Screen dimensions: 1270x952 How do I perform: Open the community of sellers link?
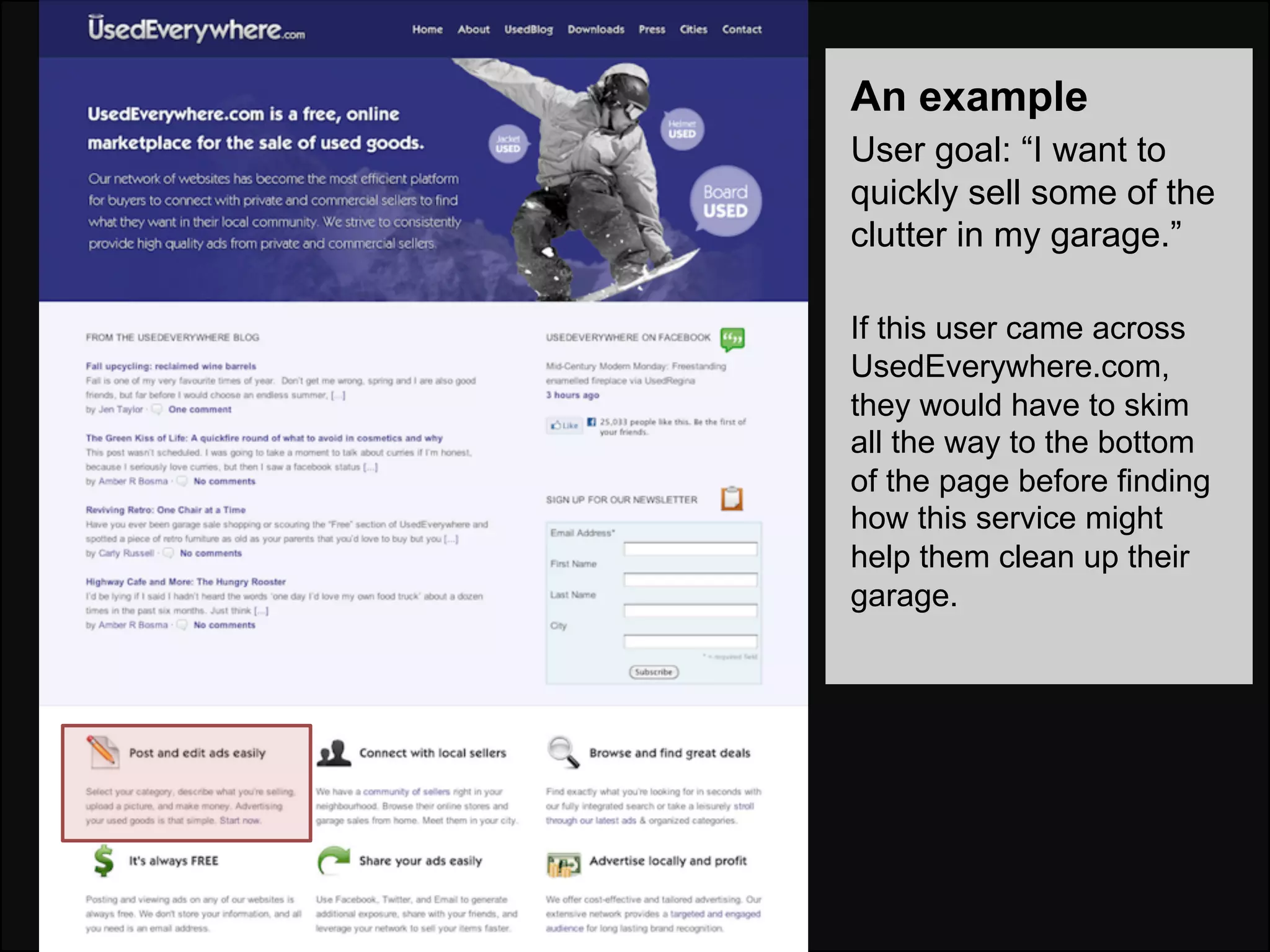(406, 792)
